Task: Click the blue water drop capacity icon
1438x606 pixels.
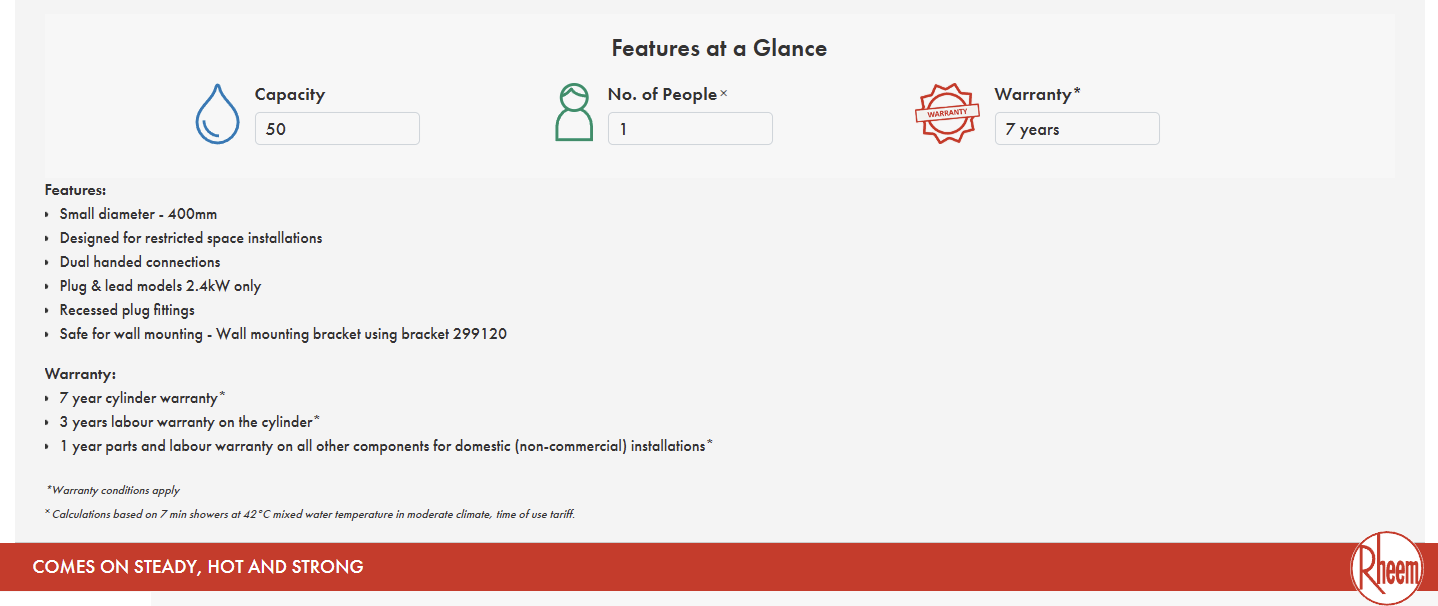Action: pos(217,114)
